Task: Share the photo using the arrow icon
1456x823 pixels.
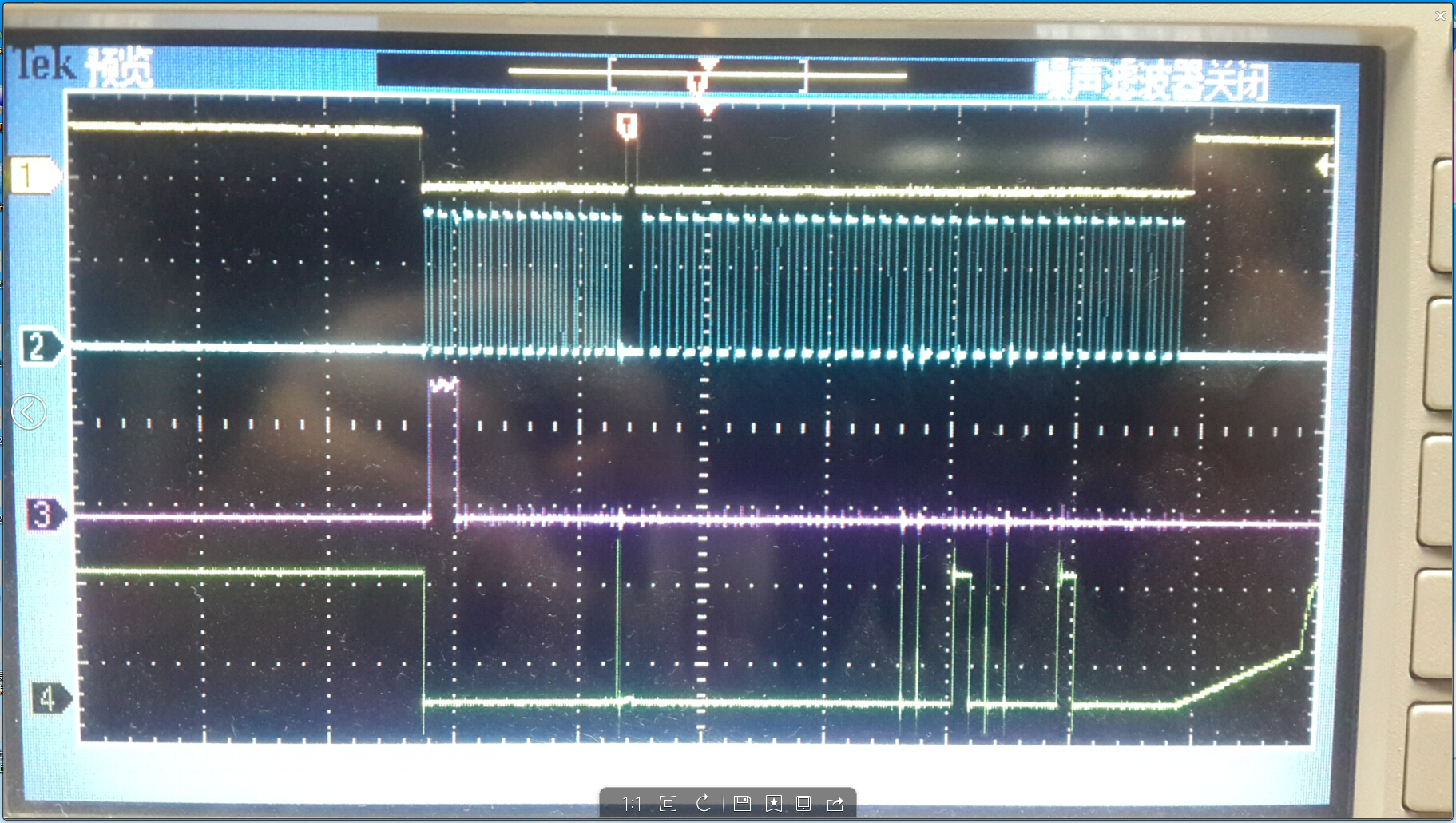Action: [x=835, y=803]
